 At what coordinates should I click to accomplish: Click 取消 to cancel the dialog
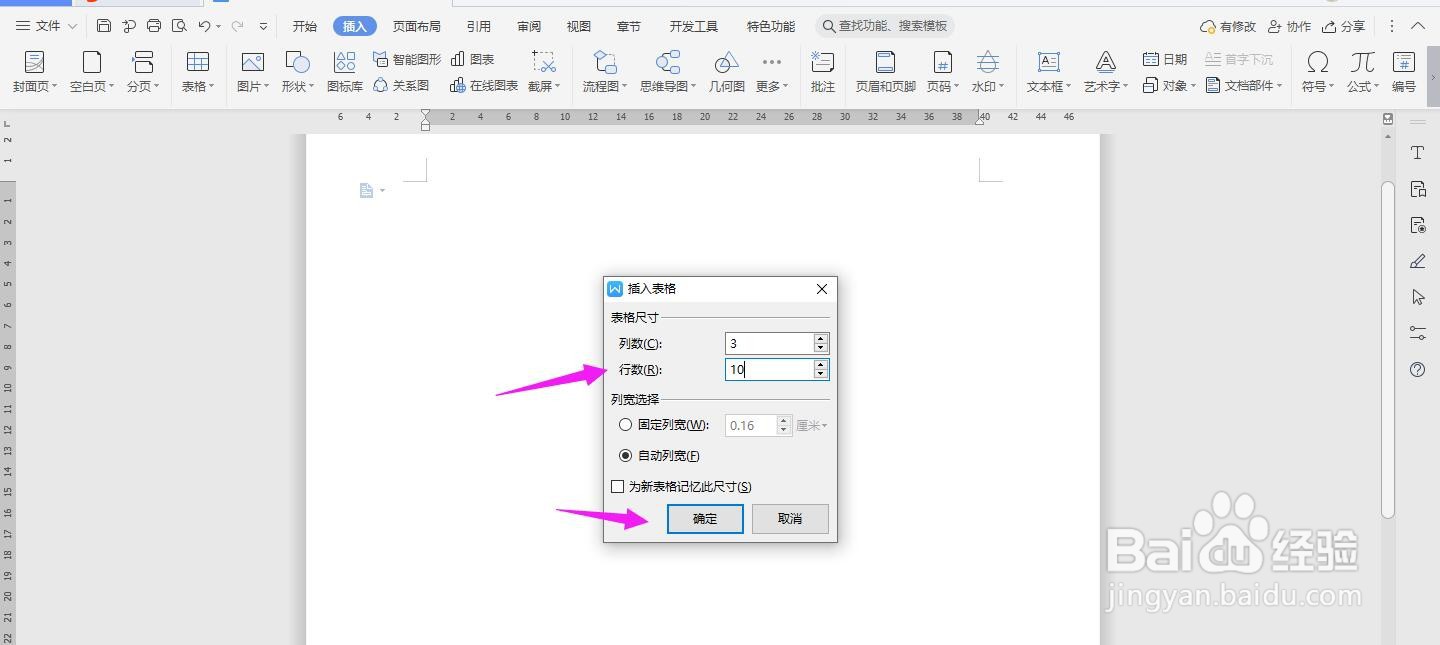[x=790, y=519]
